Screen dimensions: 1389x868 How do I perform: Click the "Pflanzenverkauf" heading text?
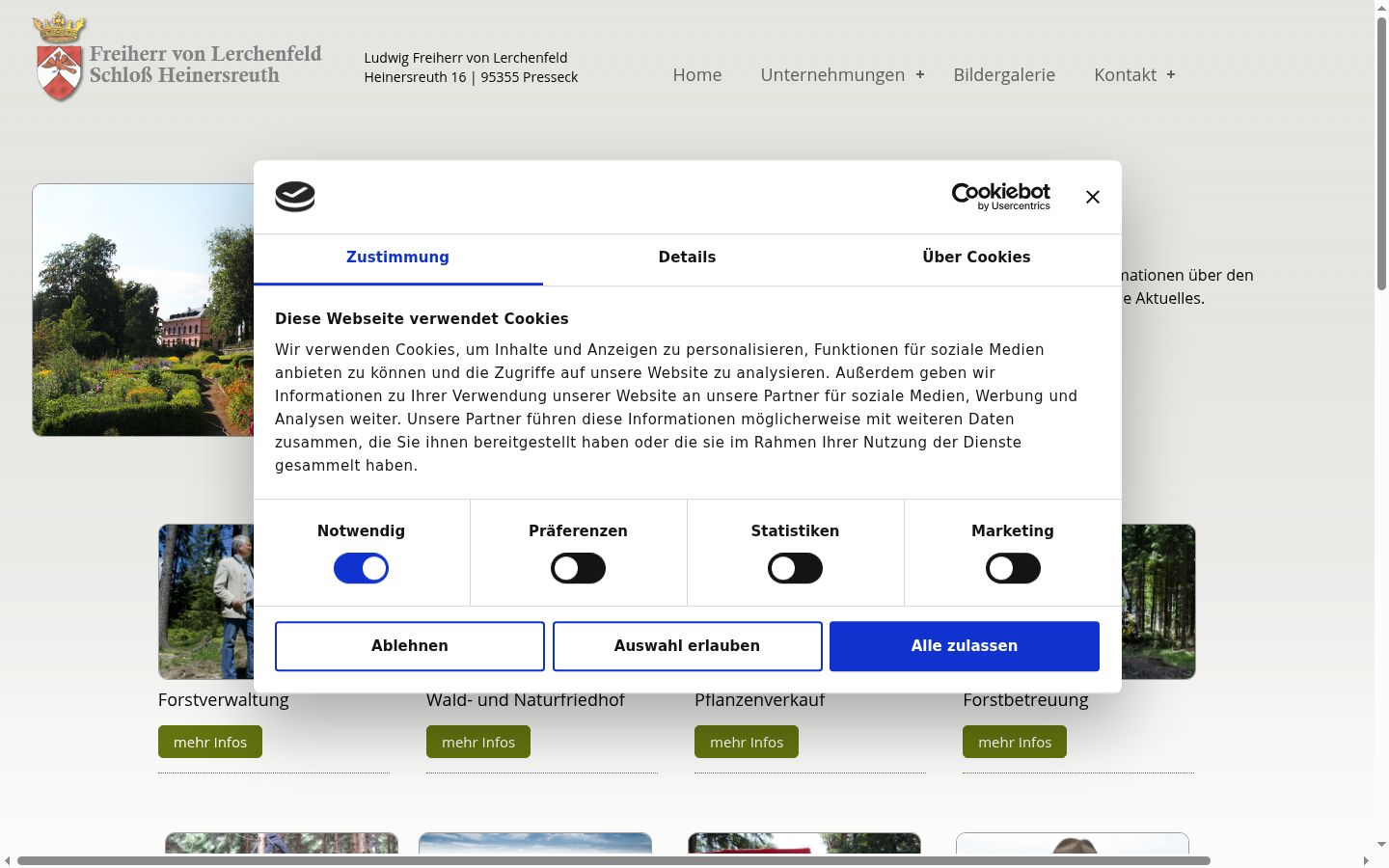click(759, 700)
